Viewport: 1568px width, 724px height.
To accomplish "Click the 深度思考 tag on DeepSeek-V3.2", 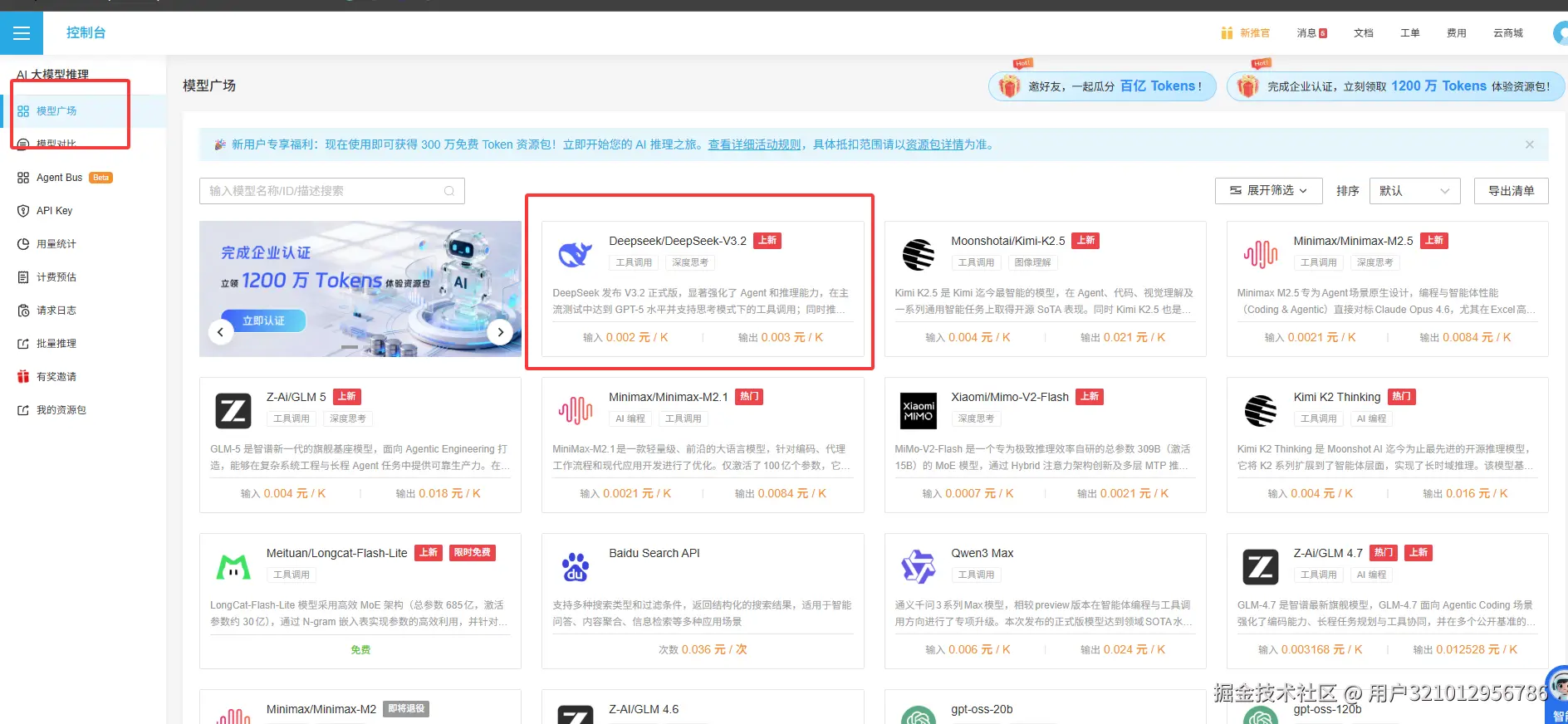I will click(690, 262).
